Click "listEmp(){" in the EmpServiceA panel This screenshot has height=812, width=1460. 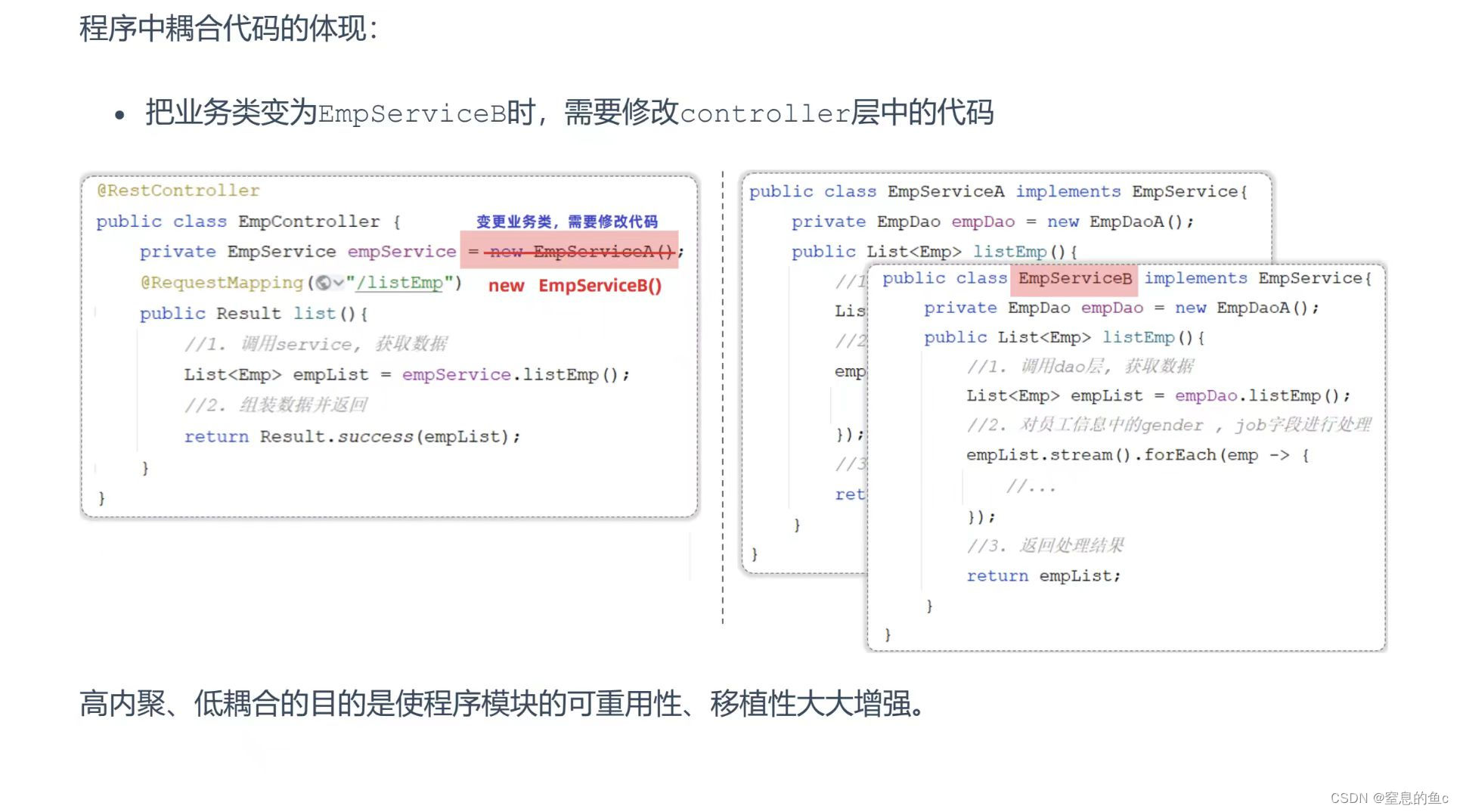[1025, 252]
